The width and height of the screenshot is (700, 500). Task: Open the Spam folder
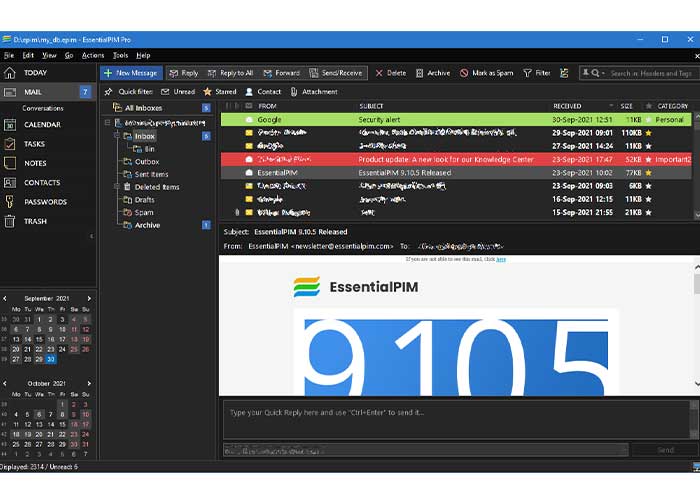point(144,212)
